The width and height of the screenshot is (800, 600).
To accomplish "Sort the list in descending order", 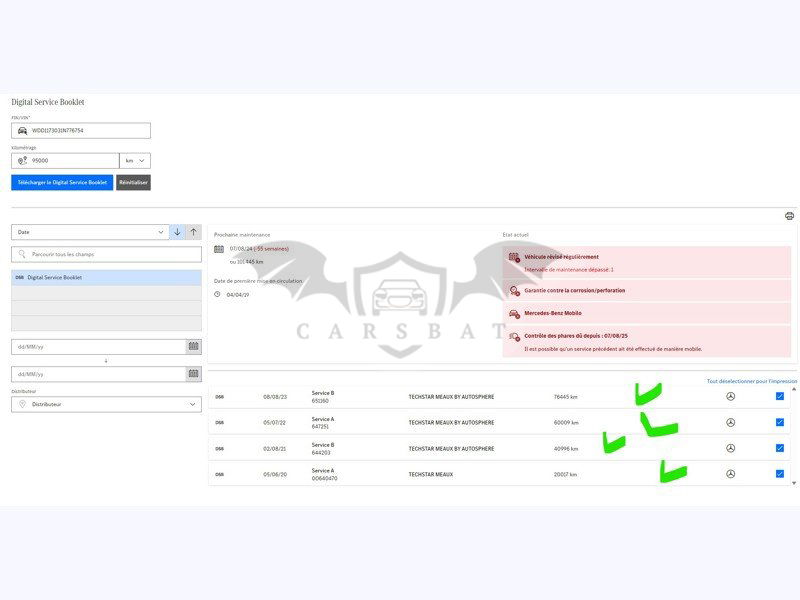I will [x=177, y=232].
